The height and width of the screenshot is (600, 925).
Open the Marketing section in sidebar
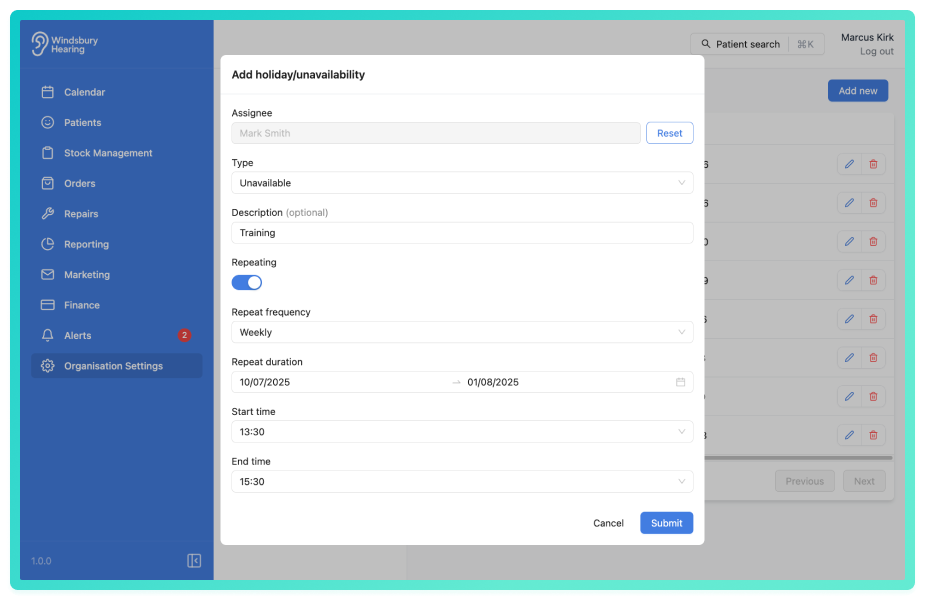[116, 274]
